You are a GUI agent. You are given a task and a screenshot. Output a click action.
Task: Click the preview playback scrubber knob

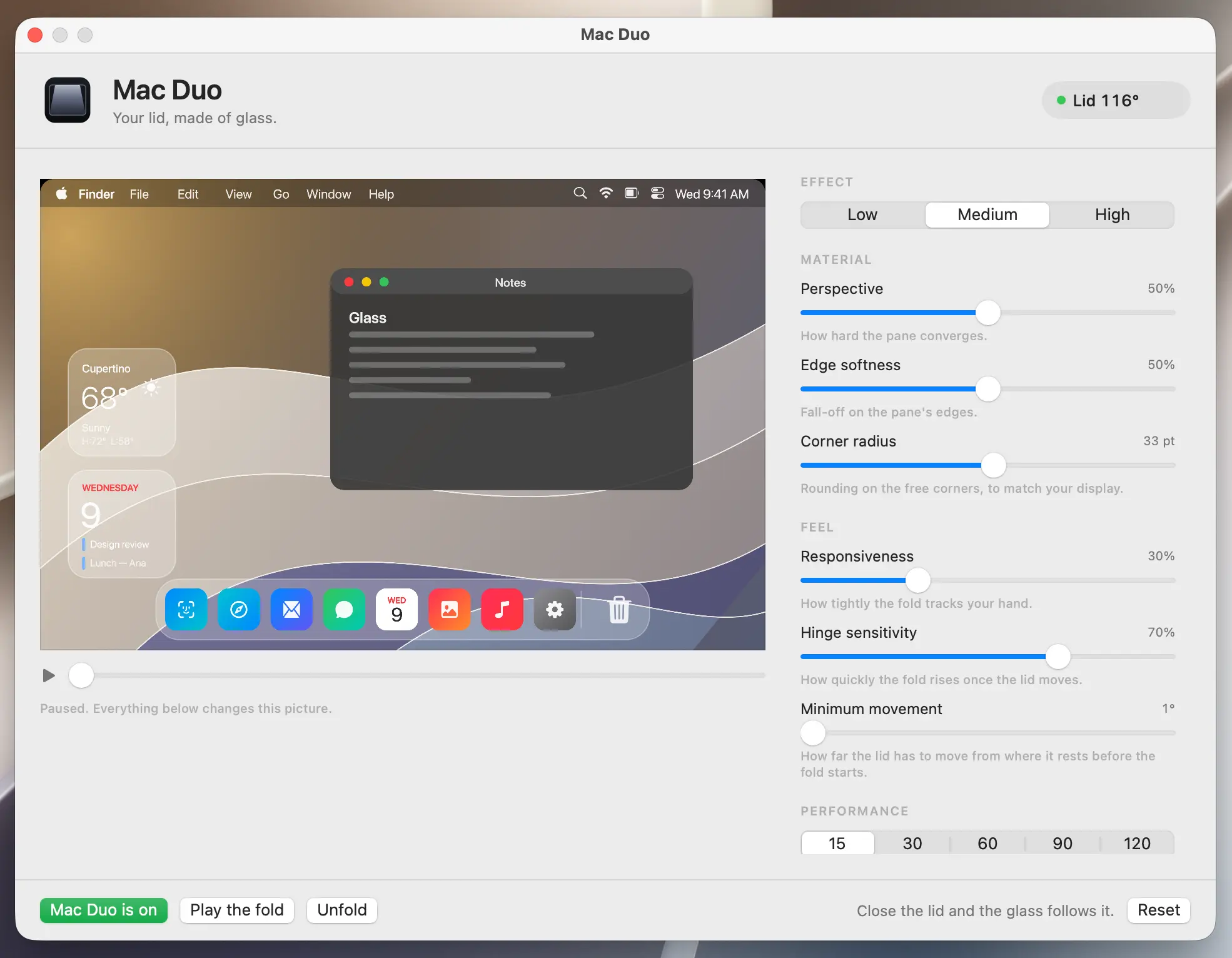(x=81, y=675)
